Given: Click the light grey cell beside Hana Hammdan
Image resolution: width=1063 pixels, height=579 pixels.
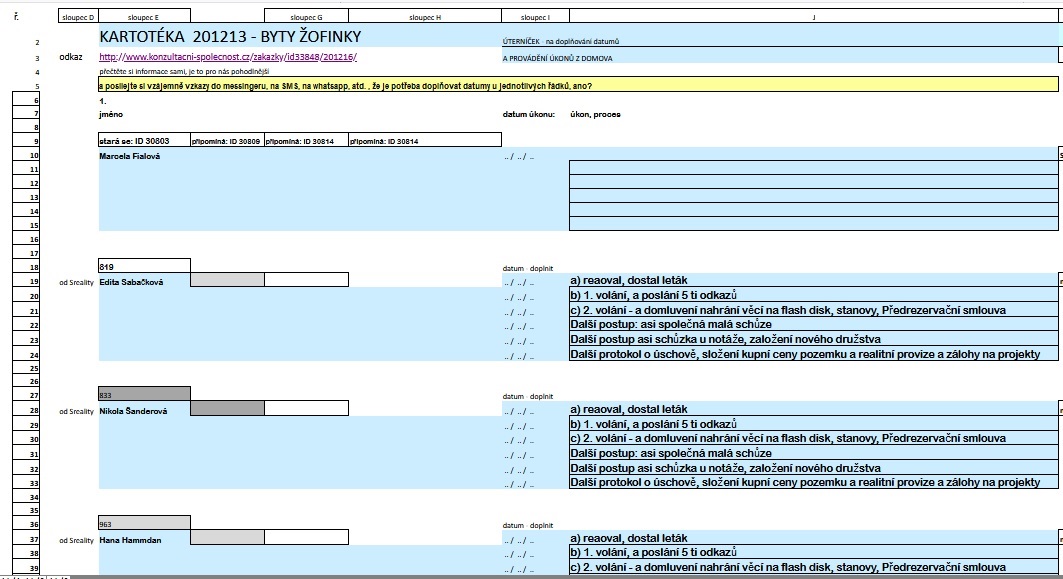Looking at the screenshot, I should [227, 538].
